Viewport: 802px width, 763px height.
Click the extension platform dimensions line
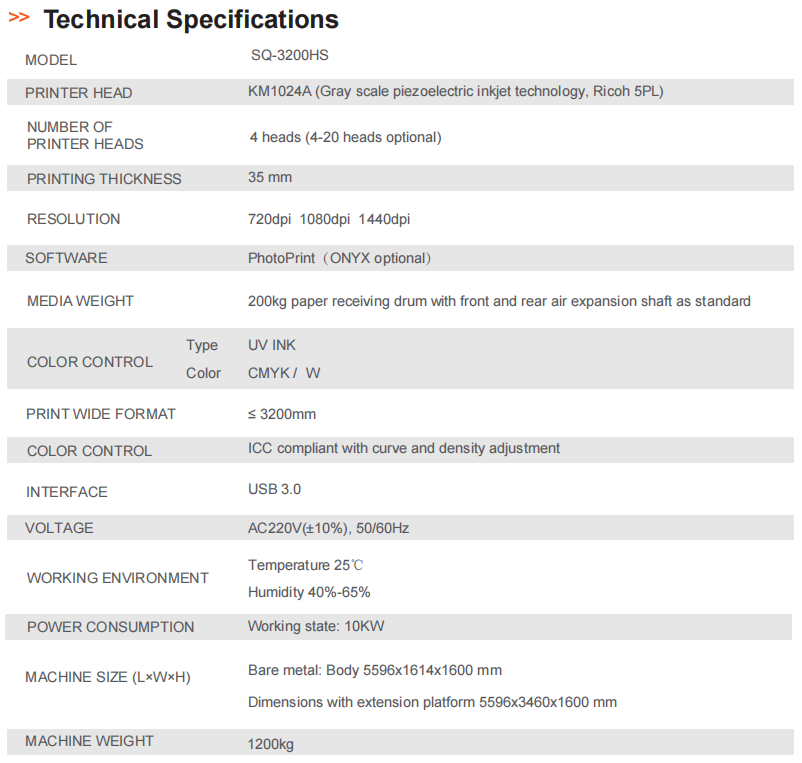tap(432, 702)
